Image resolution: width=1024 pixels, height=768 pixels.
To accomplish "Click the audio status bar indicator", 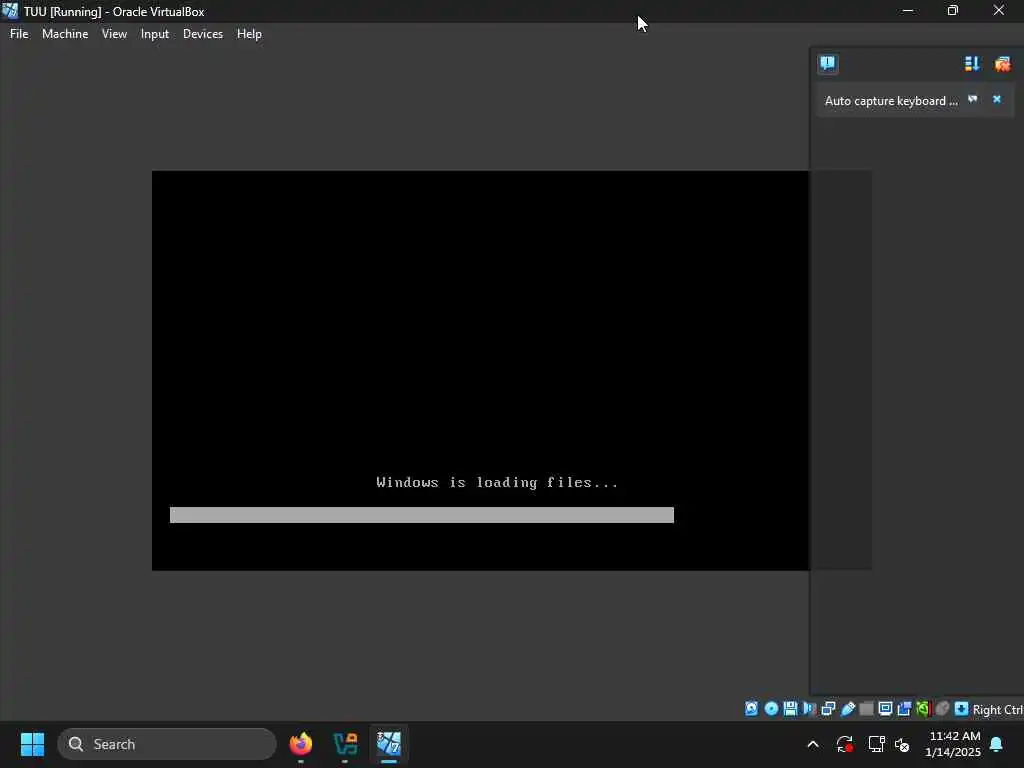I will pyautogui.click(x=810, y=709).
